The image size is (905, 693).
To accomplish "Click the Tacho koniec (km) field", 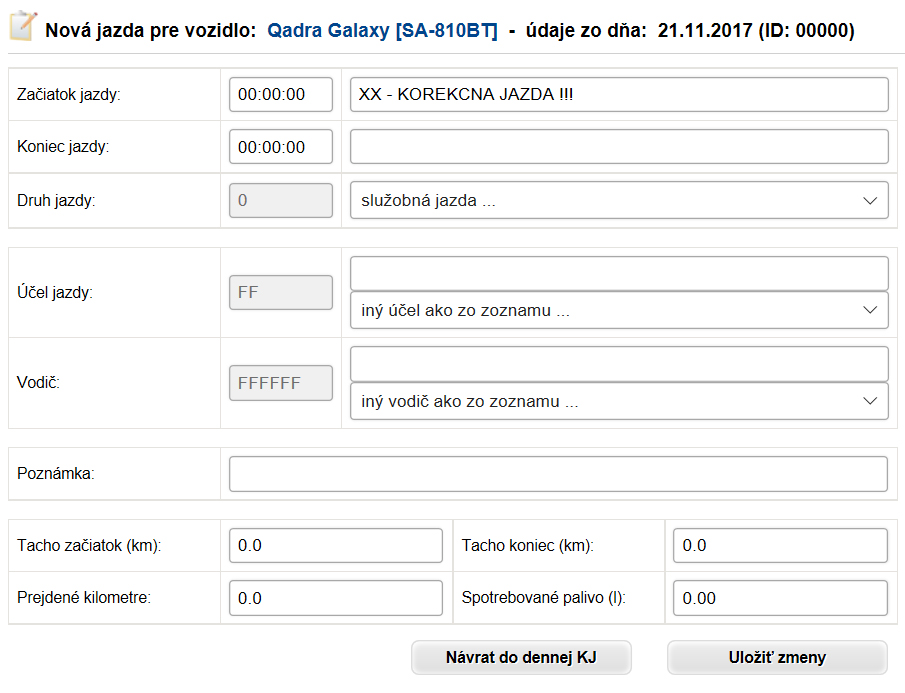I will (x=780, y=545).
